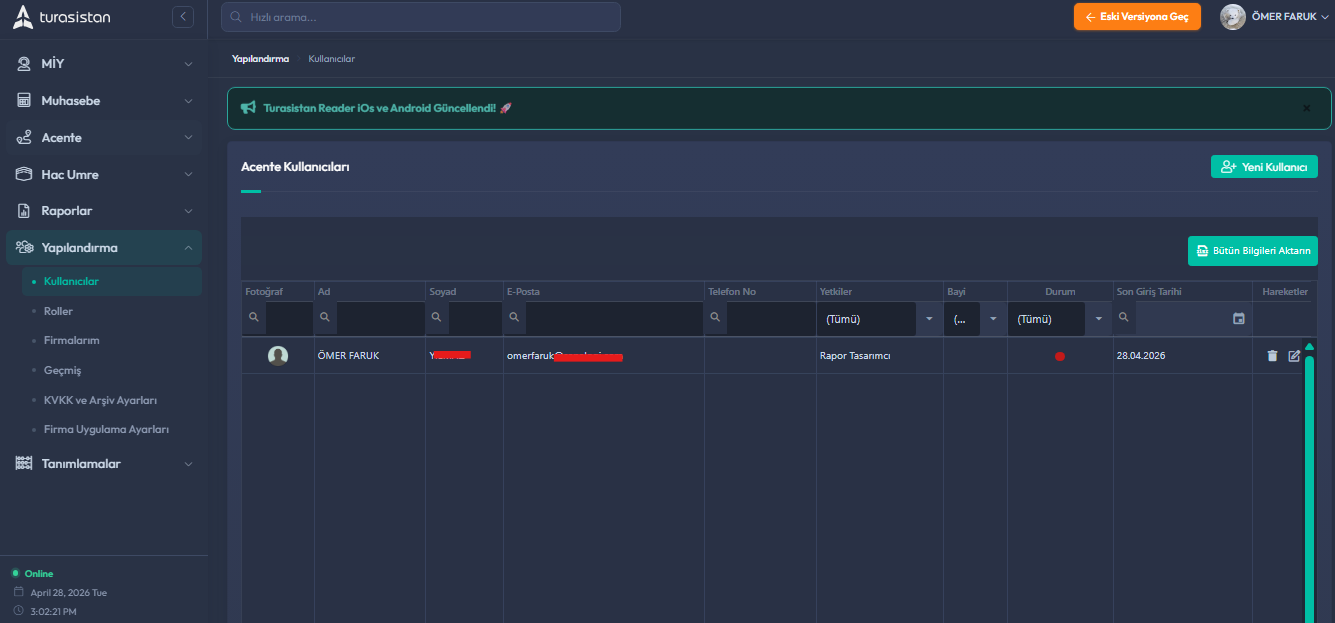This screenshot has height=623, width=1335.
Task: Open calendar picker in Son Giriş Tarihi filter
Action: (x=1239, y=319)
